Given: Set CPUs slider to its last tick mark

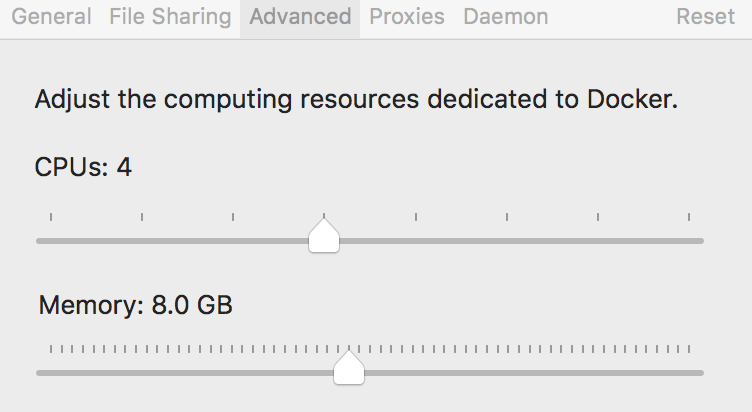Looking at the screenshot, I should click(x=689, y=241).
